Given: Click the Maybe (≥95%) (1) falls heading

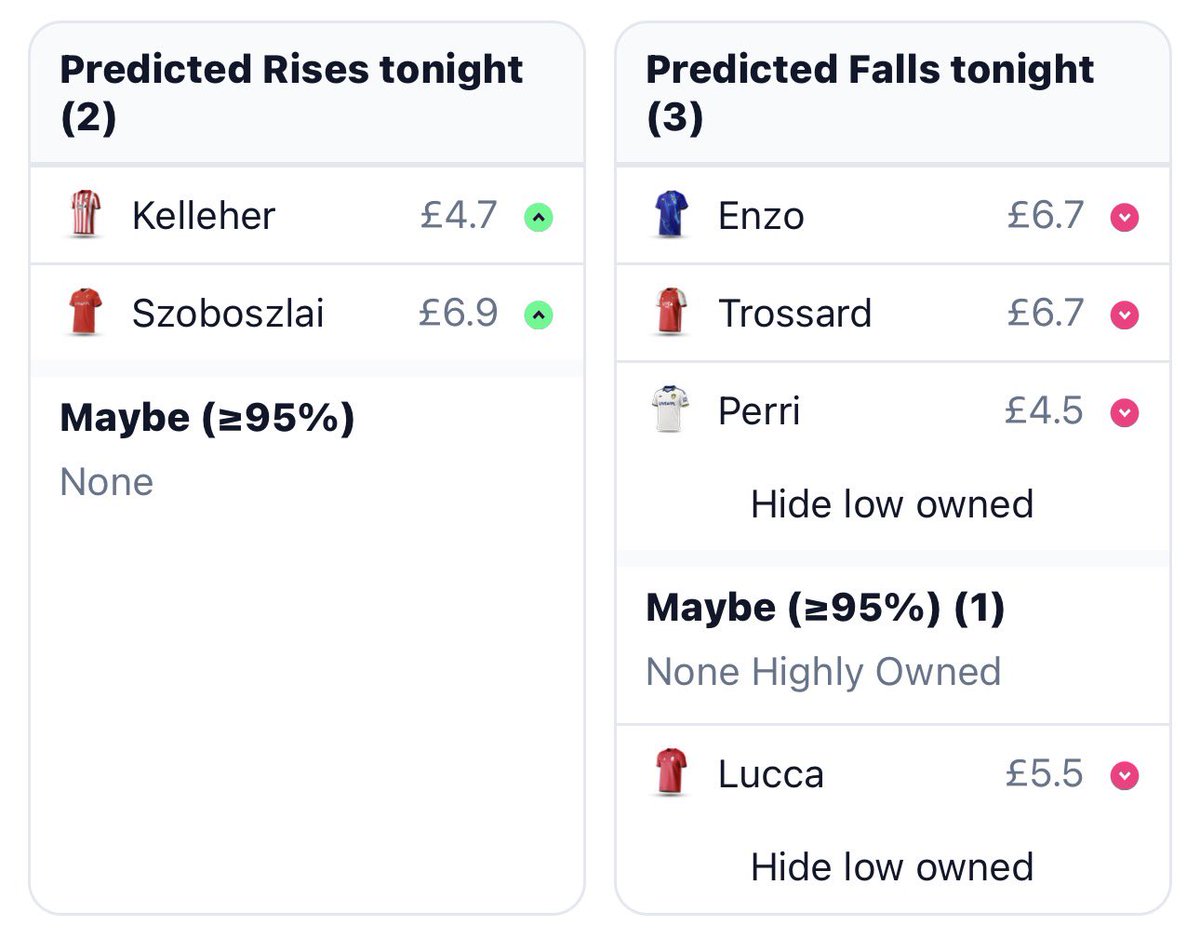Looking at the screenshot, I should [x=825, y=608].
